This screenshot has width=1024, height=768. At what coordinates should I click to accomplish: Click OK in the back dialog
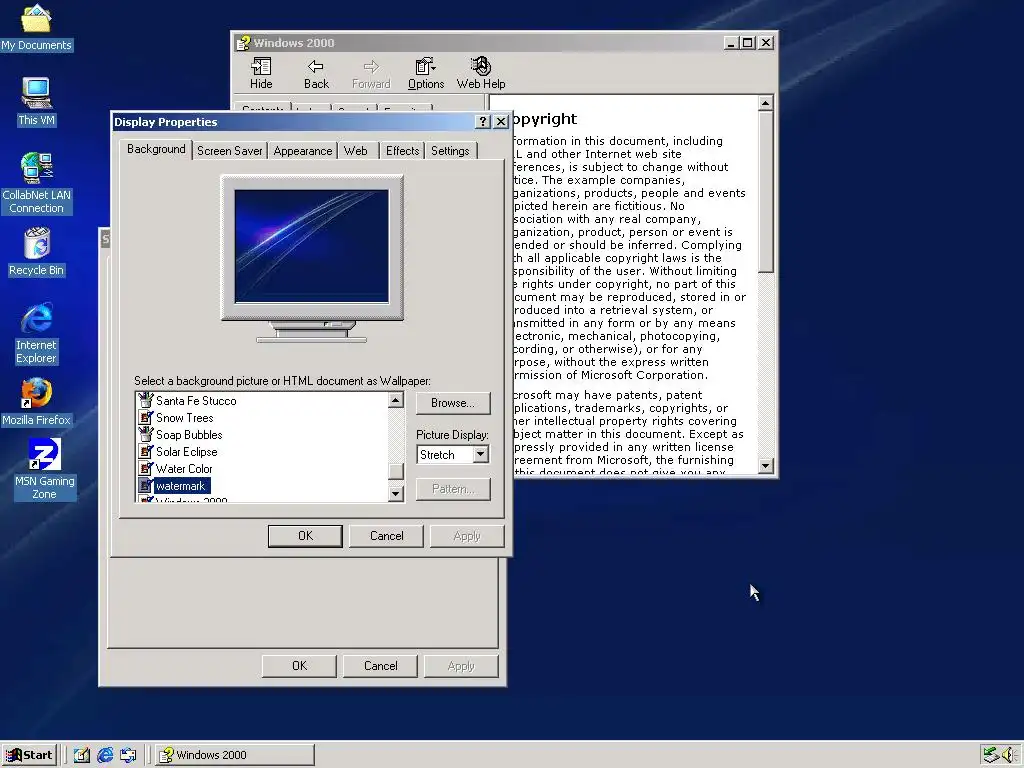pyautogui.click(x=299, y=666)
